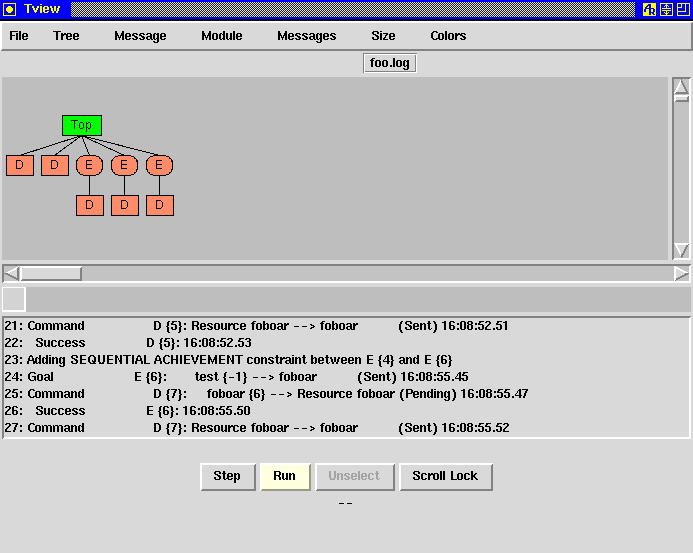Click the leftmost D node under Top
Viewport: 693px width, 553px height.
click(x=20, y=165)
